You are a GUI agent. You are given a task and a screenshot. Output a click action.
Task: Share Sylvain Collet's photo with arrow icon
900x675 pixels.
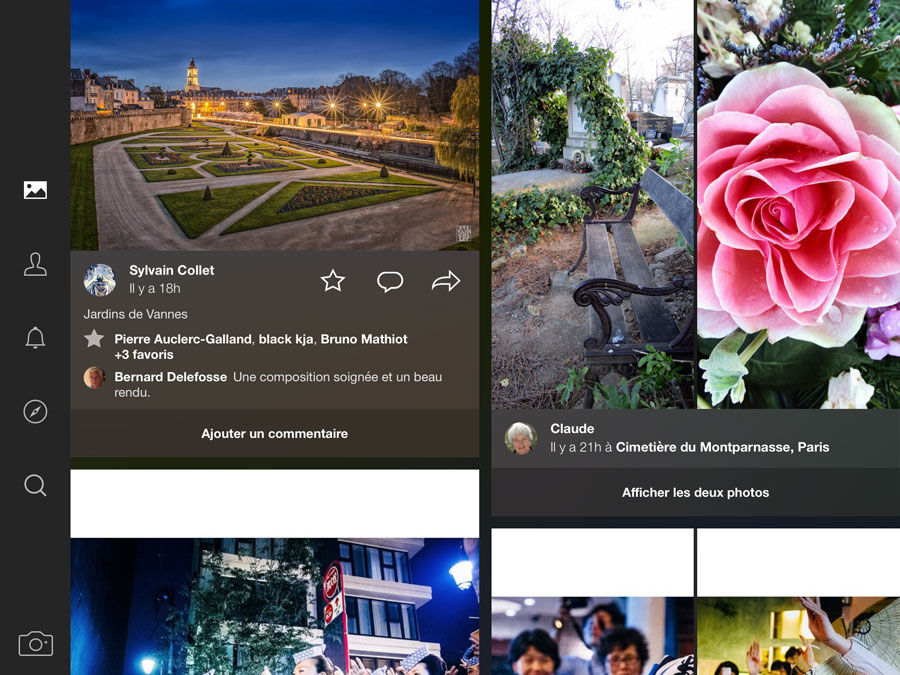[x=446, y=281]
